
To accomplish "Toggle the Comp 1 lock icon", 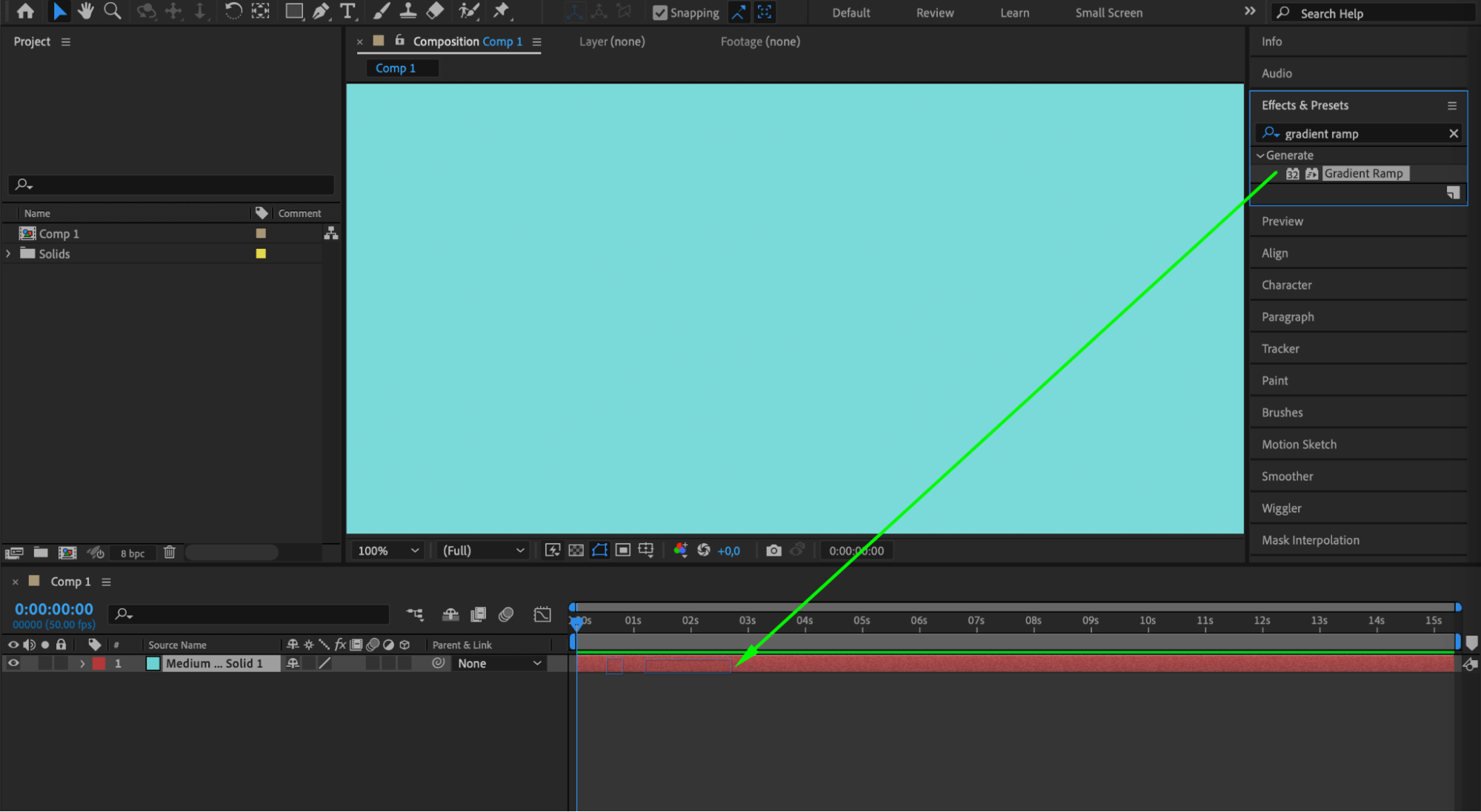I will (400, 41).
